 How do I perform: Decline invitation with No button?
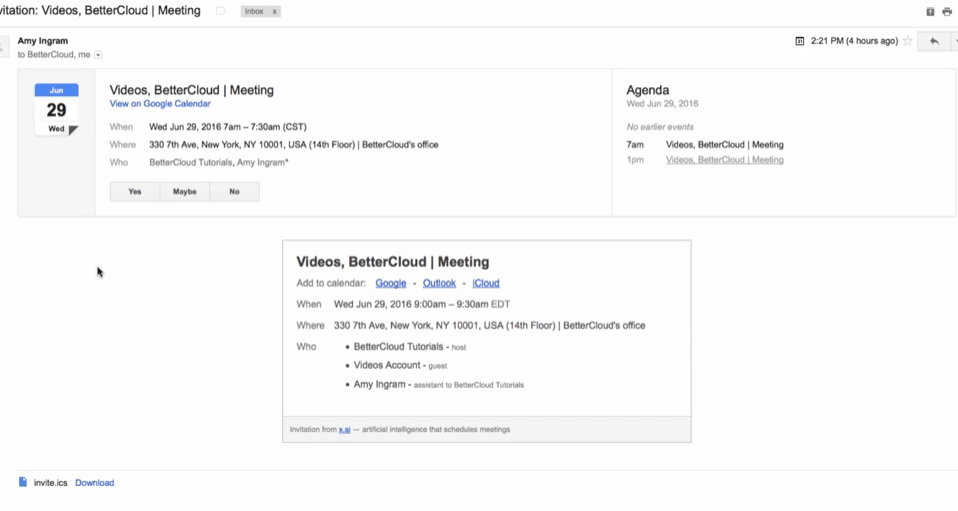point(235,191)
